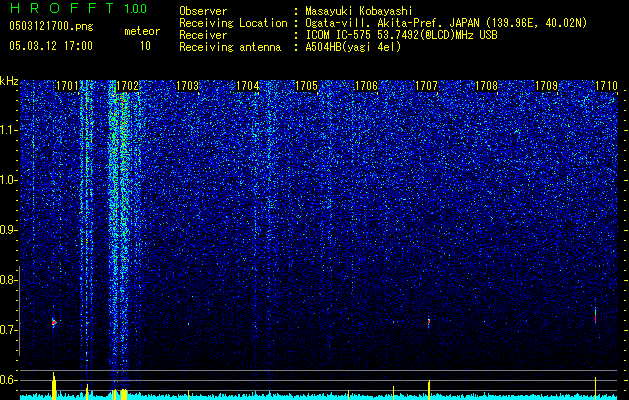This screenshot has height=400, width=629.
Task: Click the HROFFT 1.0.0 title text
Action: click(x=79, y=8)
